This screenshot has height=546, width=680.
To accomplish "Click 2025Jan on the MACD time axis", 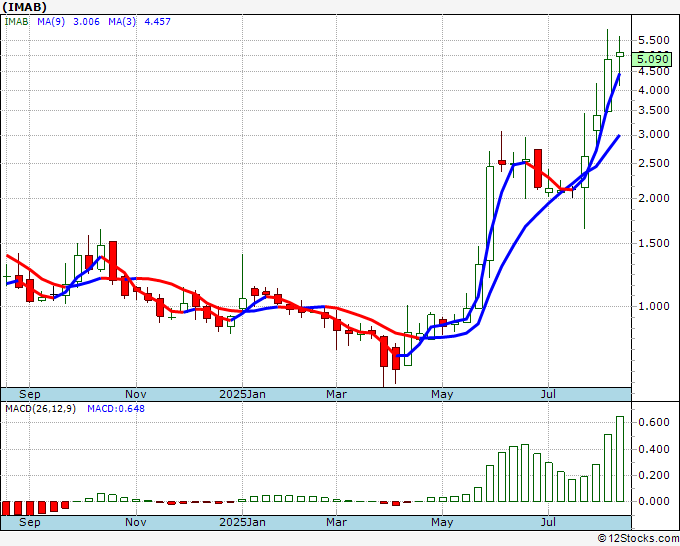I will (242, 522).
